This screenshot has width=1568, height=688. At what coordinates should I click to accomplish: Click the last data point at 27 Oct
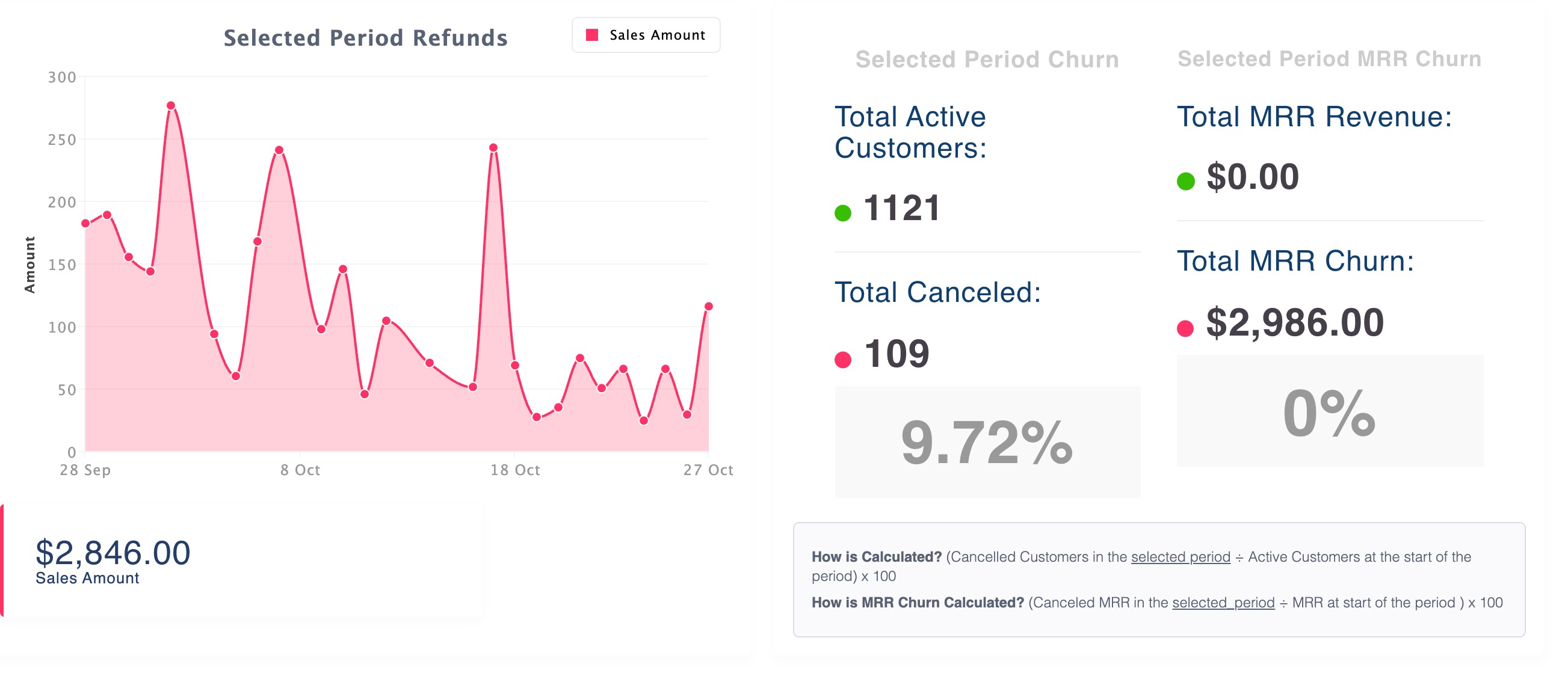click(x=709, y=307)
